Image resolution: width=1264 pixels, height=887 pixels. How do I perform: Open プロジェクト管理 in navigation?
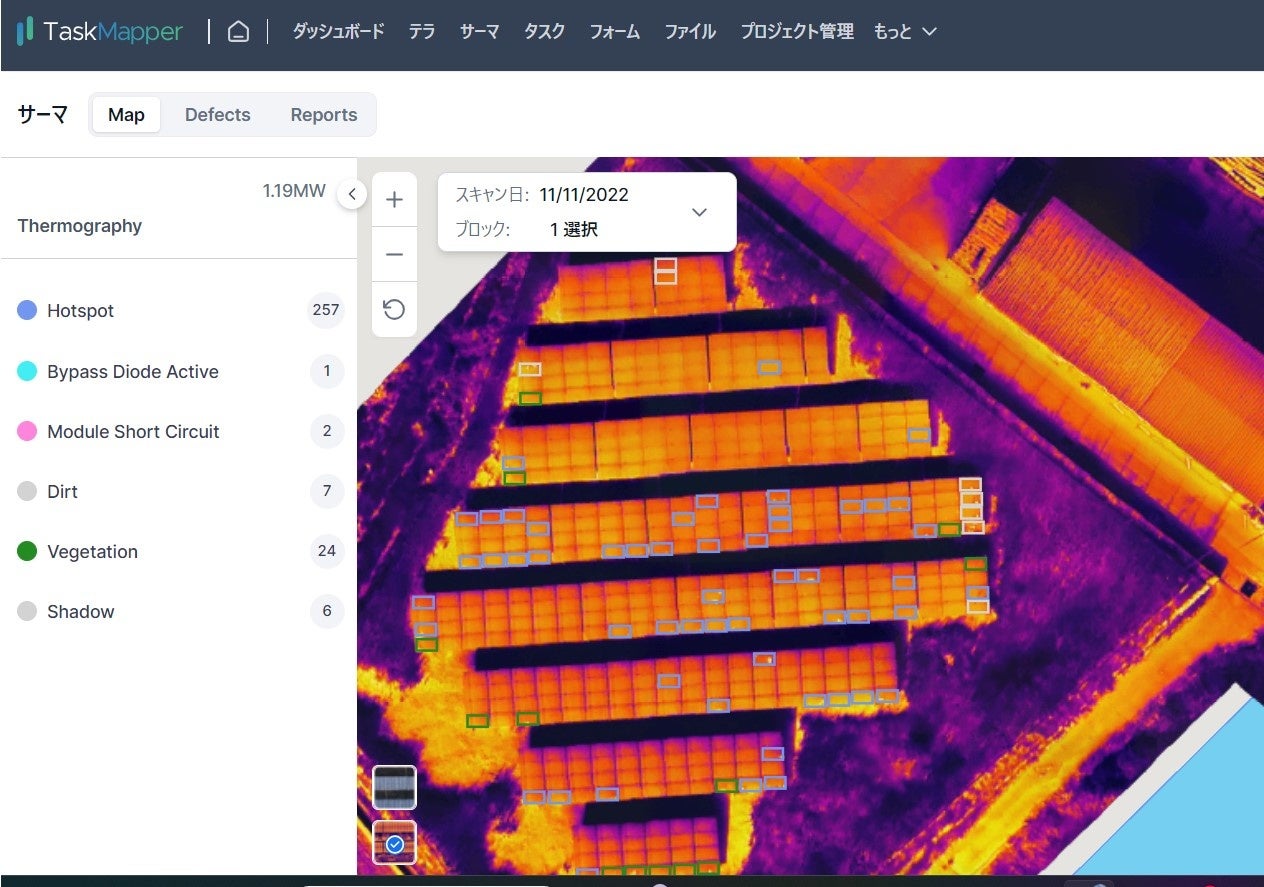[x=797, y=32]
